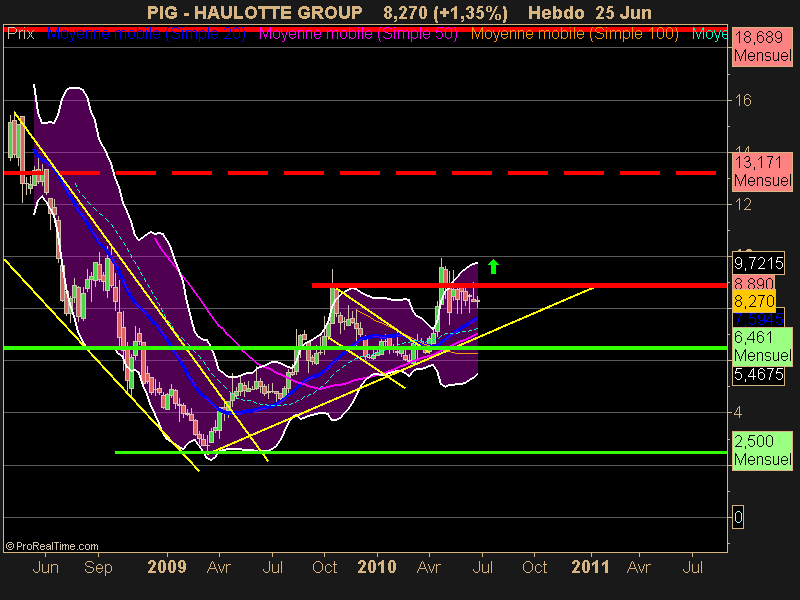The width and height of the screenshot is (800, 600).
Task: Click the Prix legend label
Action: [x=20, y=34]
